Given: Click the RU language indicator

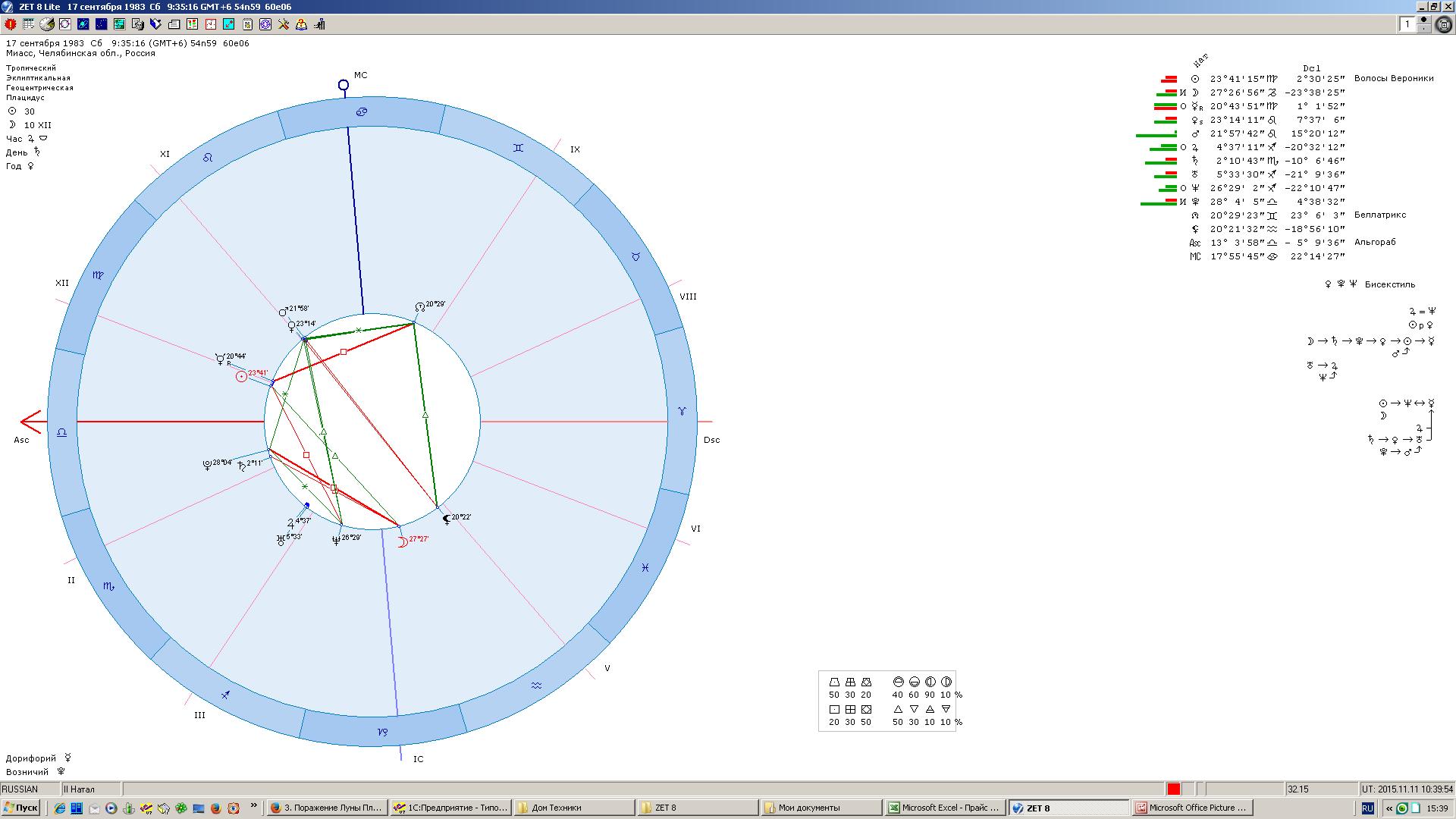Looking at the screenshot, I should (1367, 808).
